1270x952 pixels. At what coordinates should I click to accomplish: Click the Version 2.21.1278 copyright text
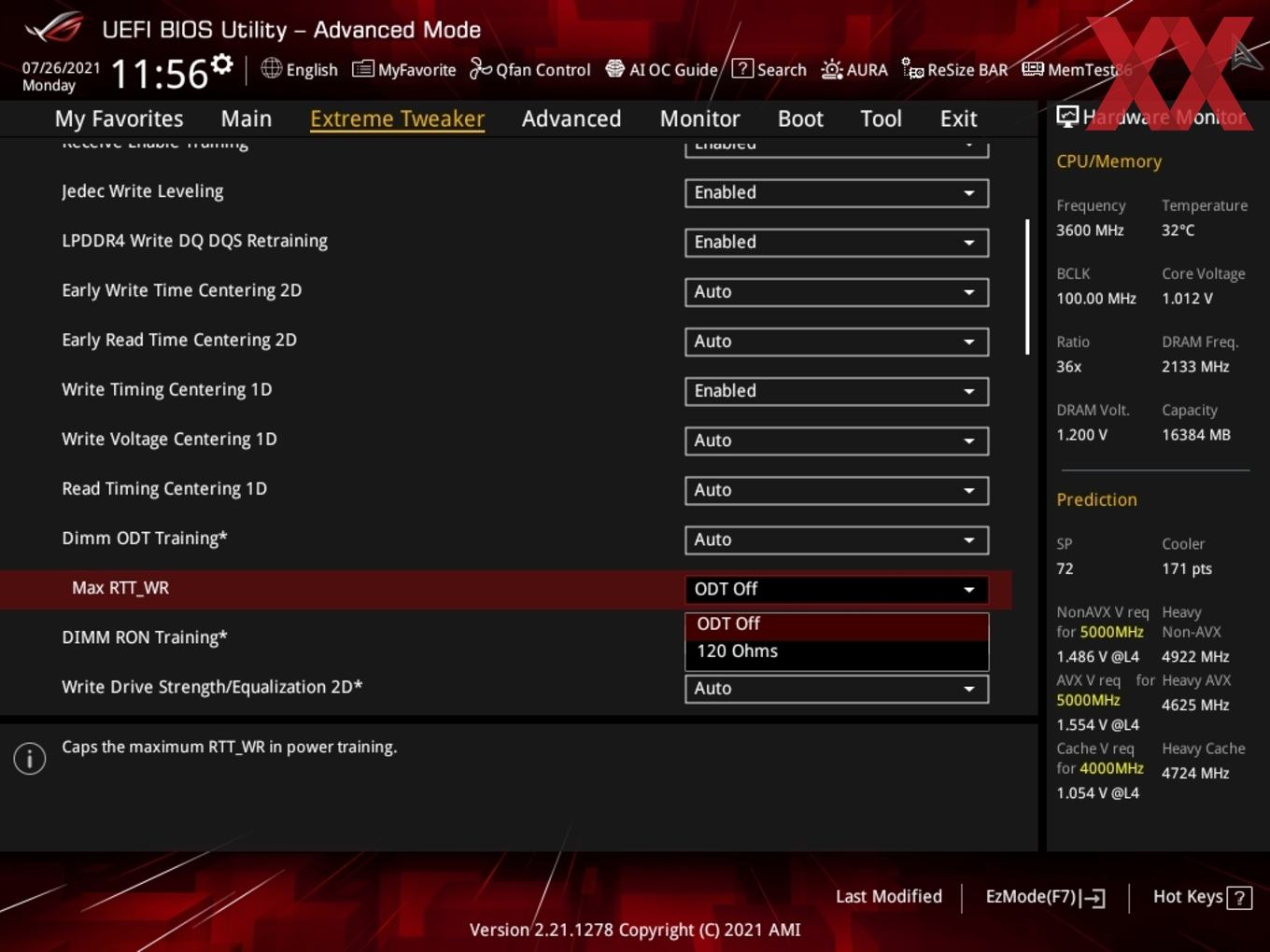(635, 930)
